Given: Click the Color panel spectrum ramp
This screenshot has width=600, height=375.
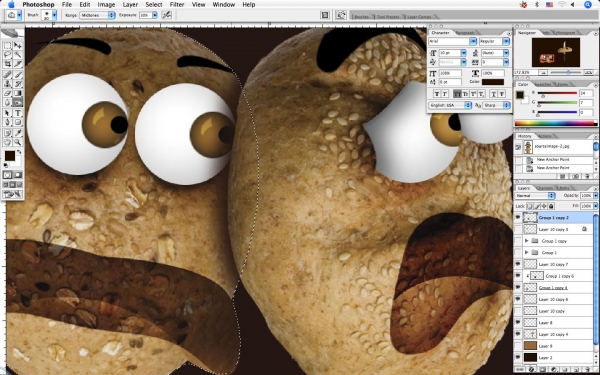Looking at the screenshot, I should tap(555, 123).
